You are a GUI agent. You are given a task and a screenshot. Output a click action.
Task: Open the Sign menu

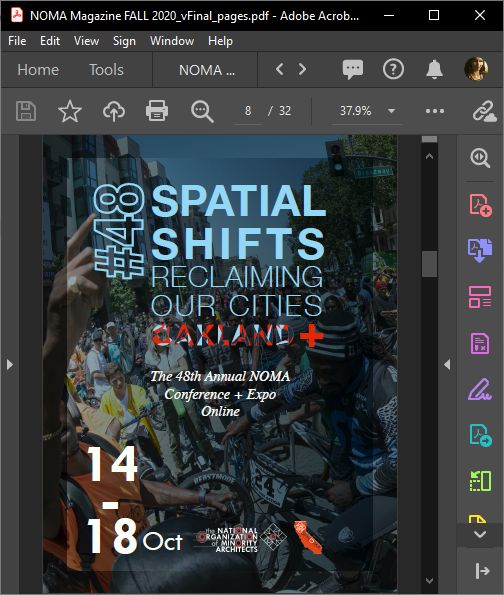tap(124, 41)
